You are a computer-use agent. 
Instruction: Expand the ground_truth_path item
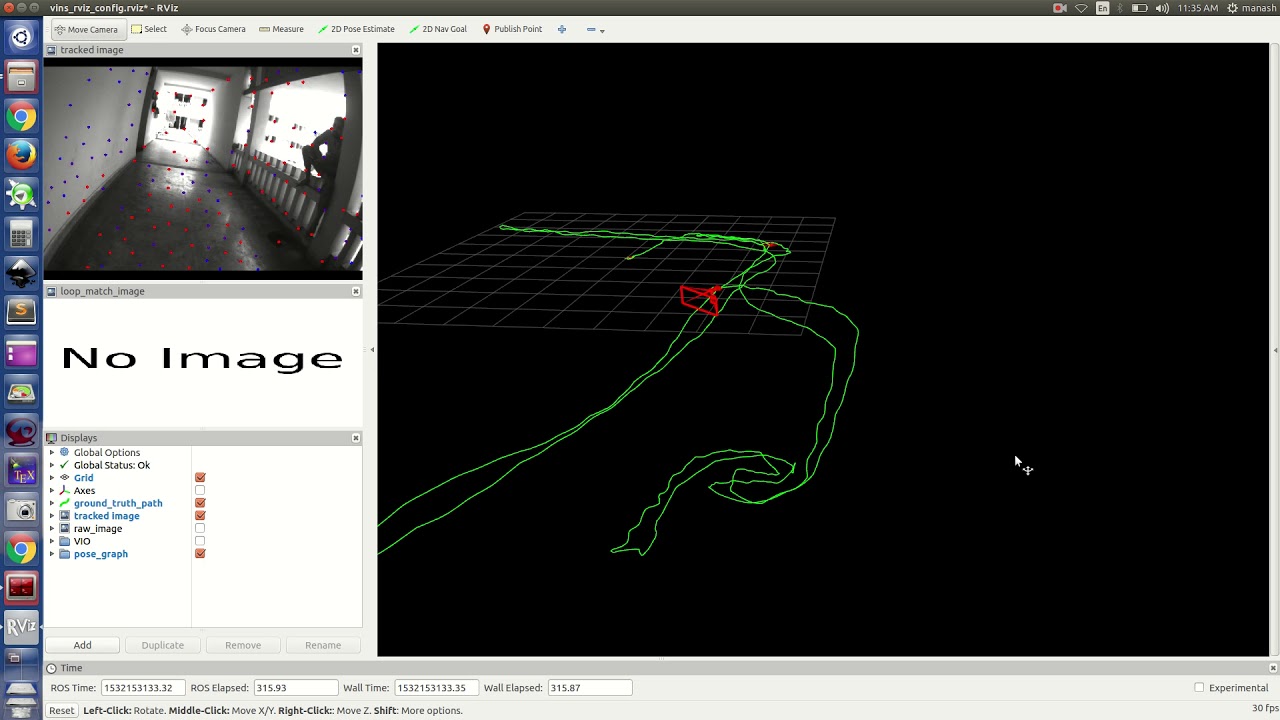(52, 503)
